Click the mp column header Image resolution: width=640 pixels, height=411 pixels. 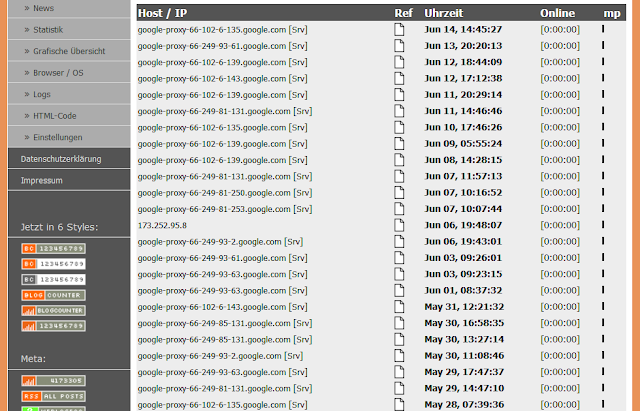612,14
